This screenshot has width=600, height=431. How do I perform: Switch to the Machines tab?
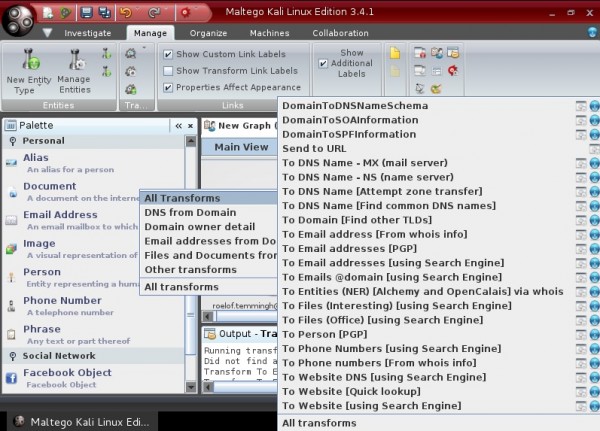pos(269,33)
